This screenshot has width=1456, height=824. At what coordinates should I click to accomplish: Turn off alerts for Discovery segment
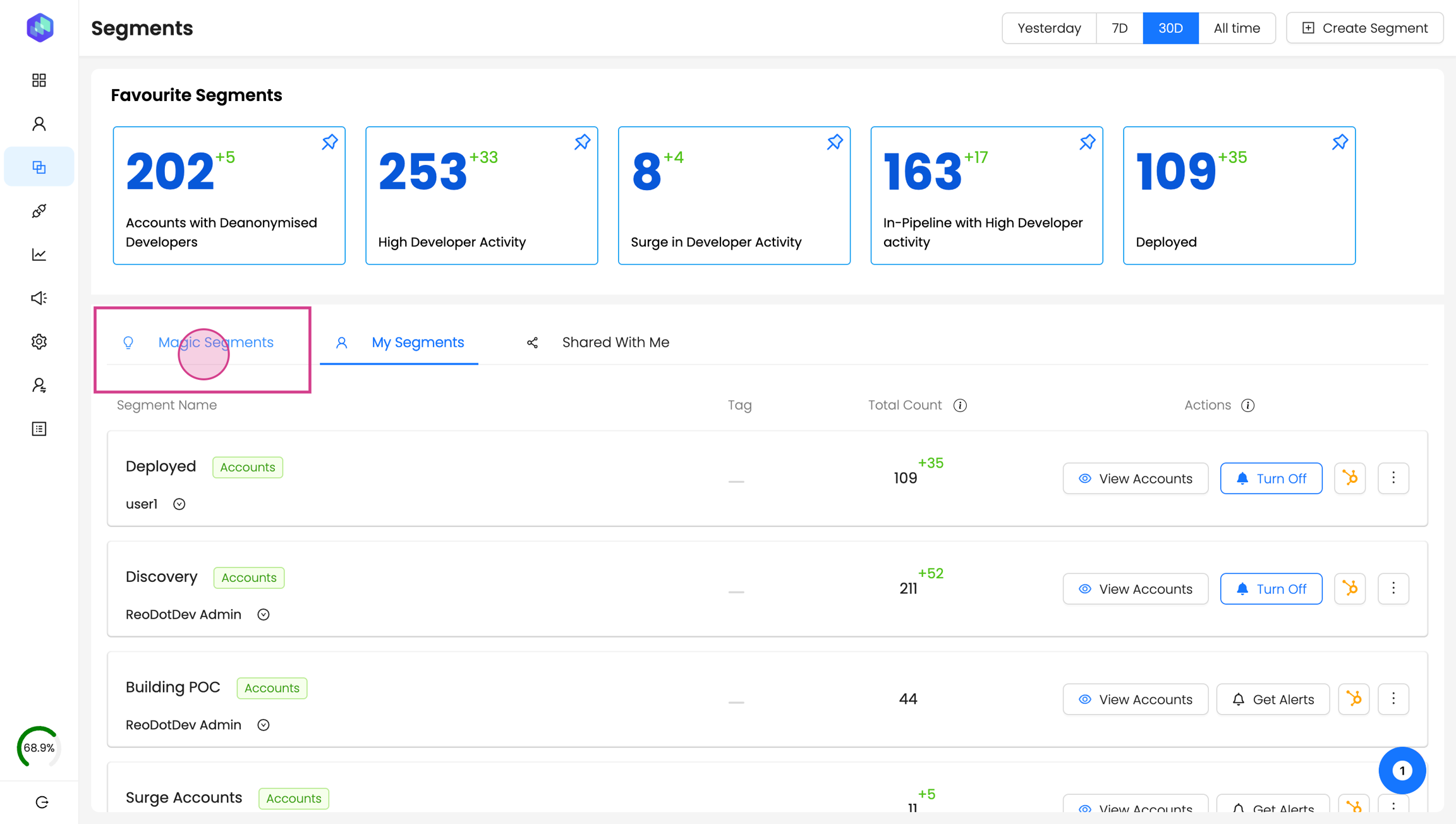1271,589
